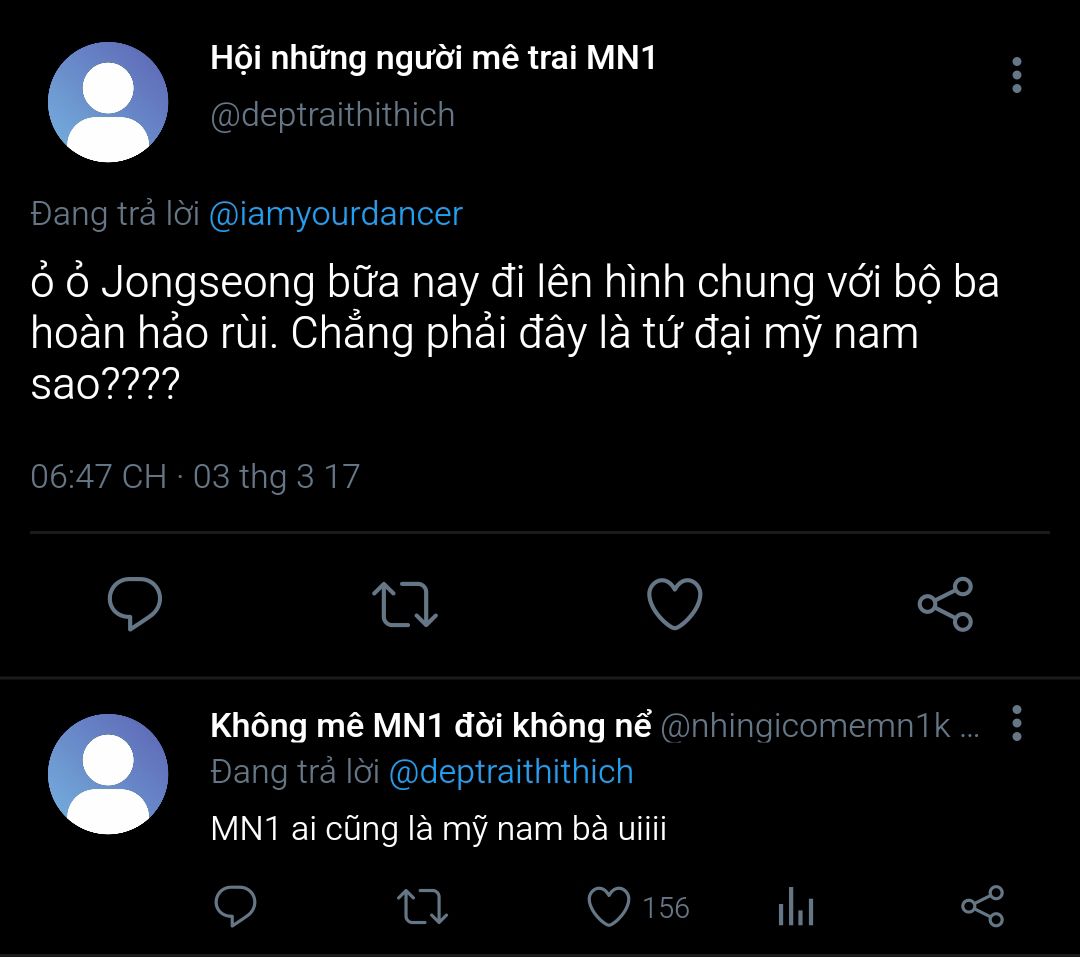Click the @deptraithithich handle under author name

point(332,115)
